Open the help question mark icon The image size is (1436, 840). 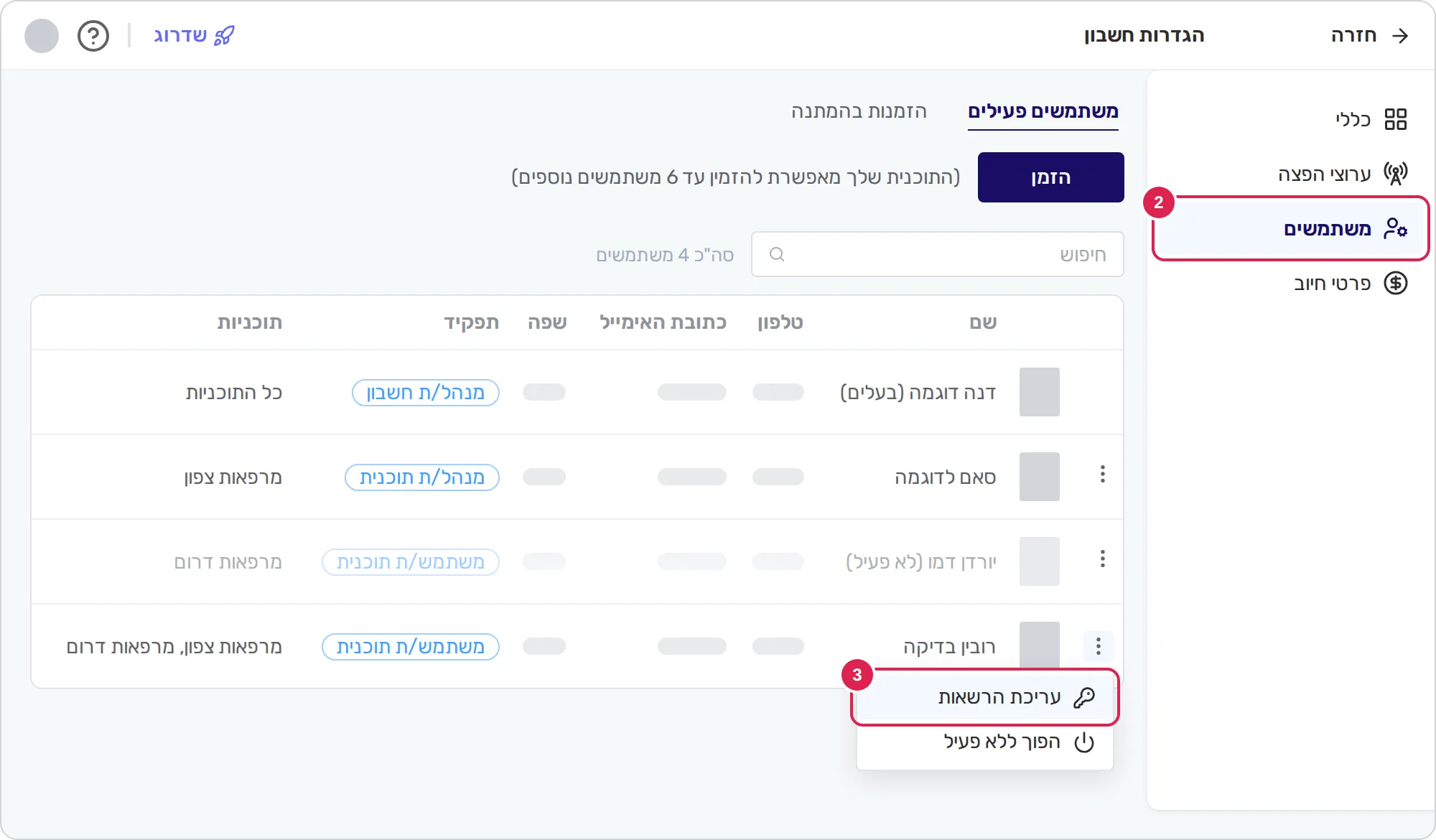pos(93,36)
